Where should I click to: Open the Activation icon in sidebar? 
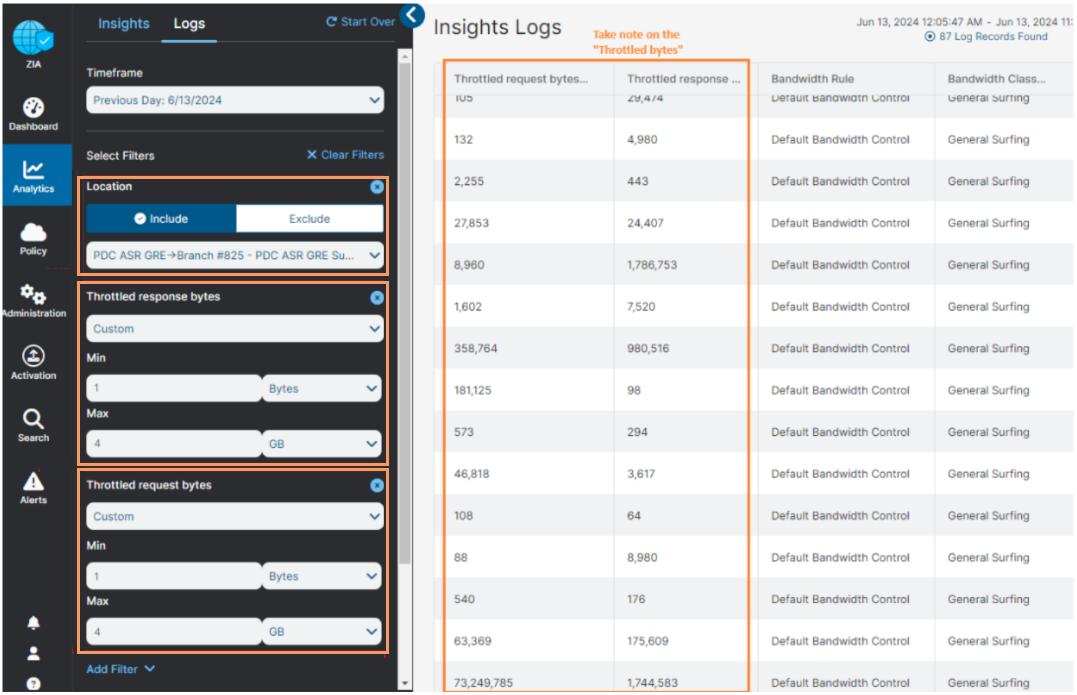click(x=33, y=362)
